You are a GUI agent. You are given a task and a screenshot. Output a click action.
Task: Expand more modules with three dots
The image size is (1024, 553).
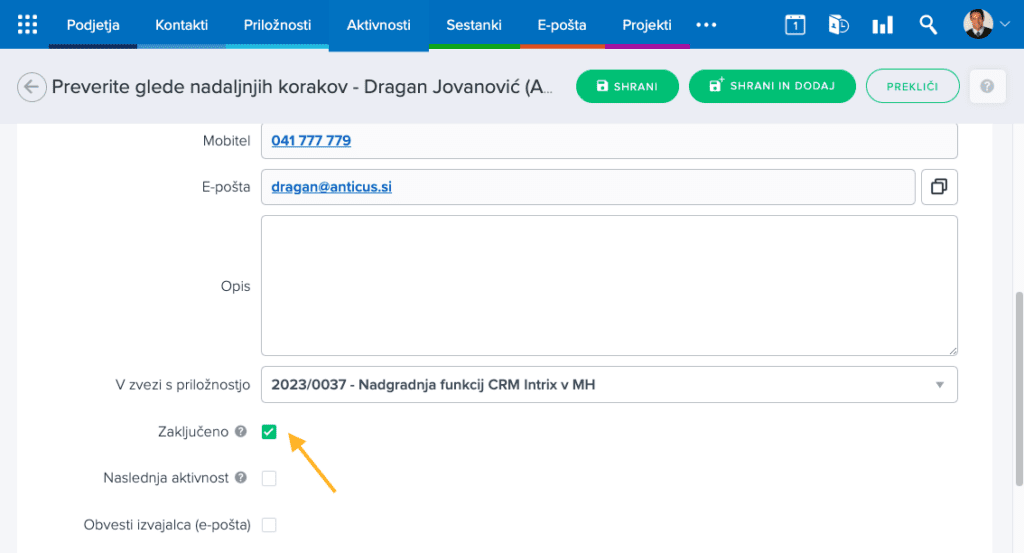tap(706, 25)
